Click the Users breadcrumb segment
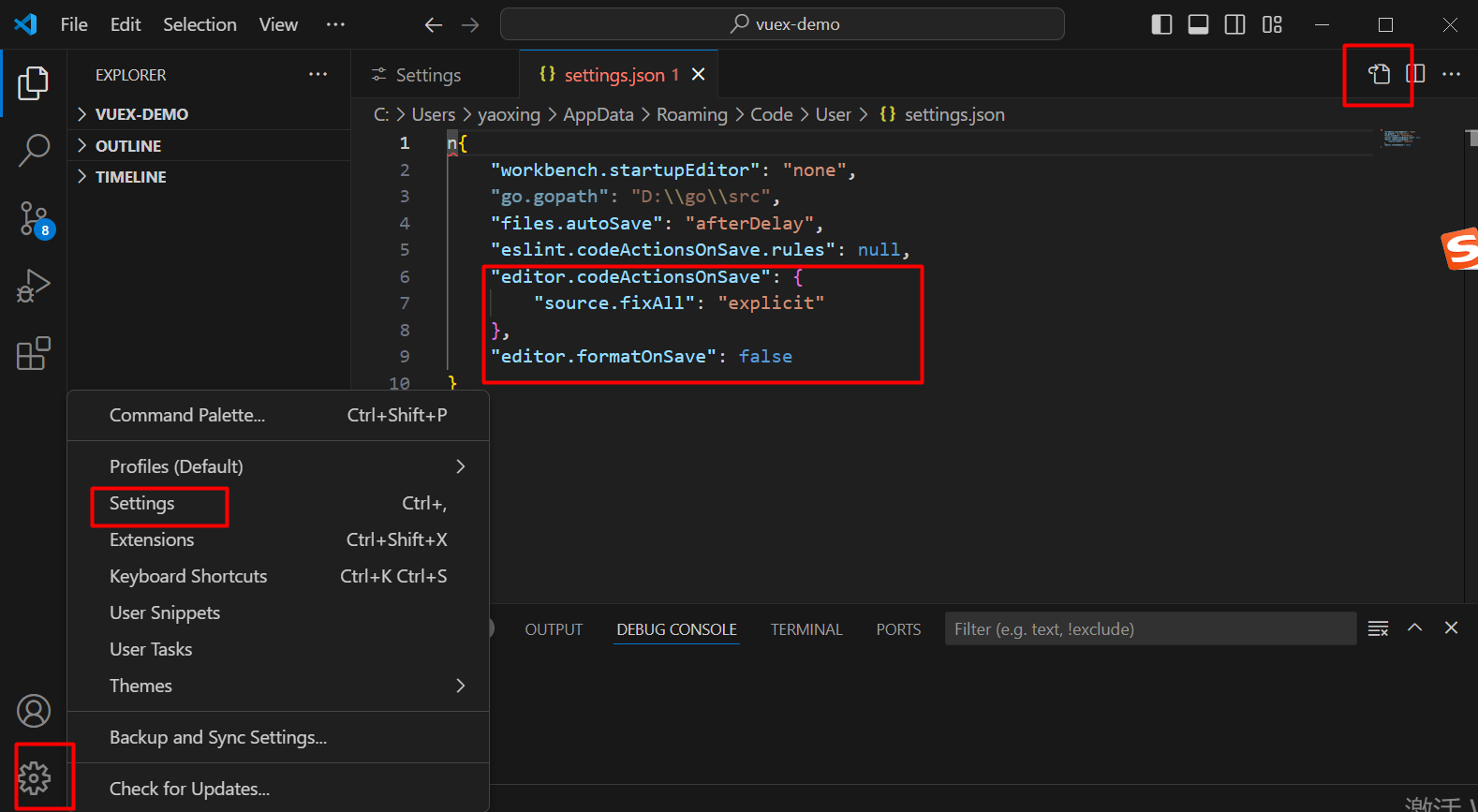This screenshot has width=1478, height=812. (434, 114)
